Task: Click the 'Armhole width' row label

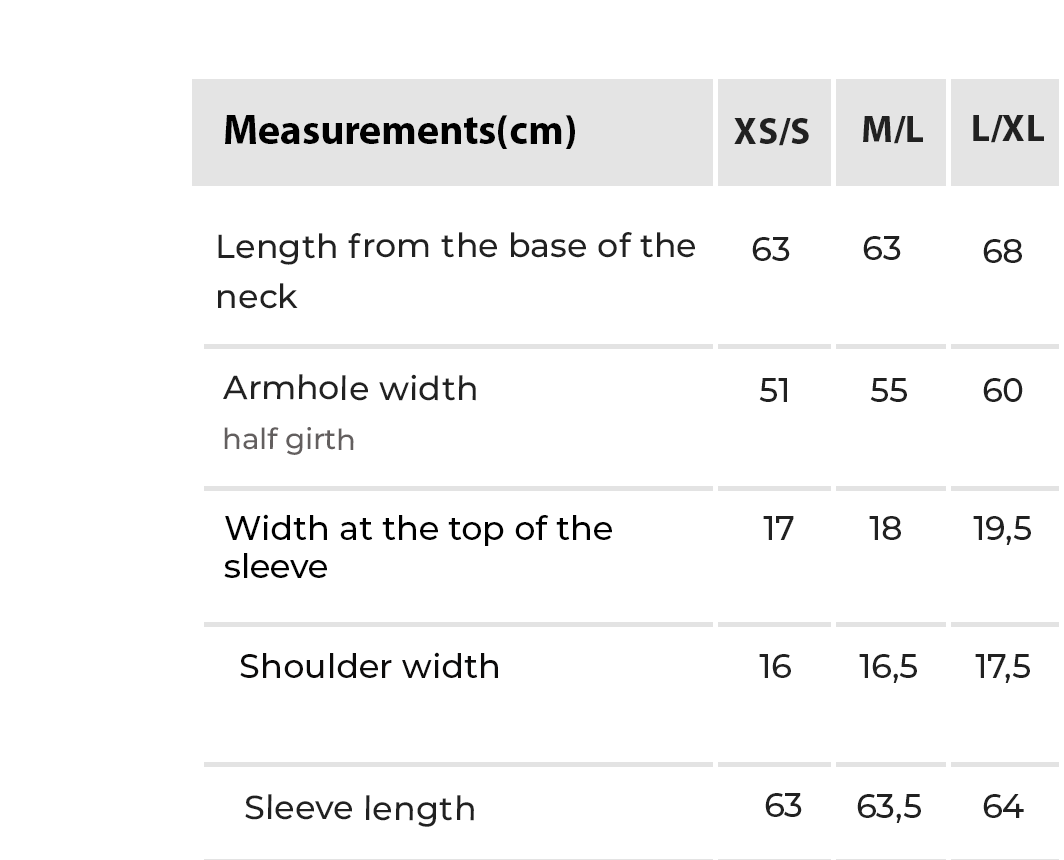Action: click(350, 388)
